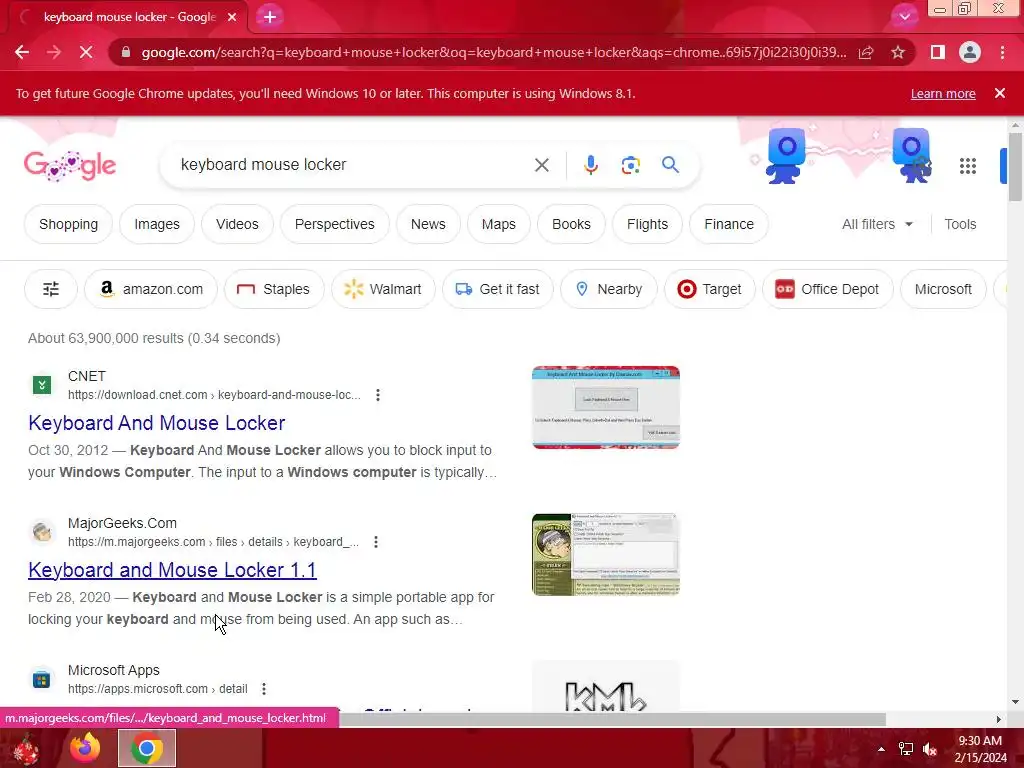
Task: Switch to Videos results
Action: 237,224
